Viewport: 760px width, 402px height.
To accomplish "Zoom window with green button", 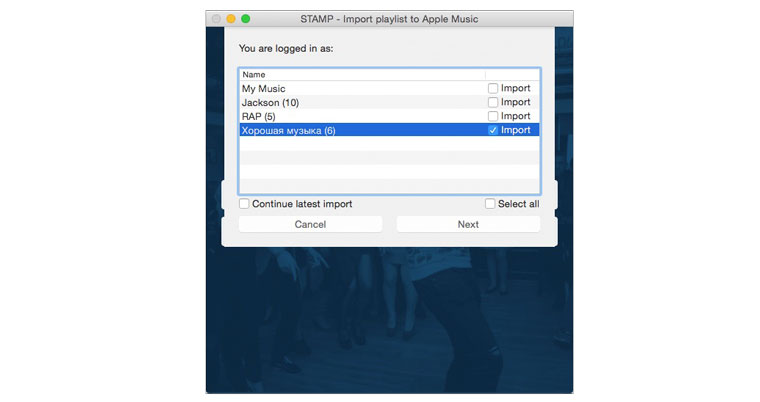I will pyautogui.click(x=246, y=19).
